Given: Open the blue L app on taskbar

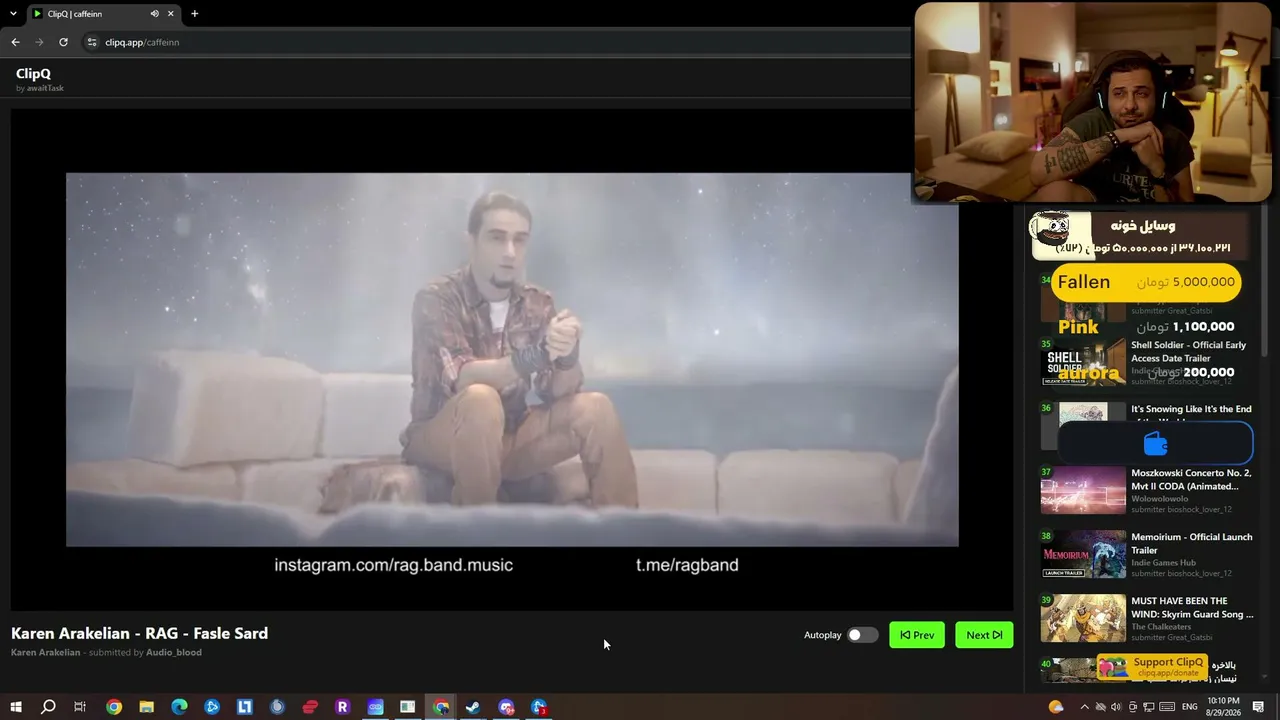Looking at the screenshot, I should [x=244, y=707].
